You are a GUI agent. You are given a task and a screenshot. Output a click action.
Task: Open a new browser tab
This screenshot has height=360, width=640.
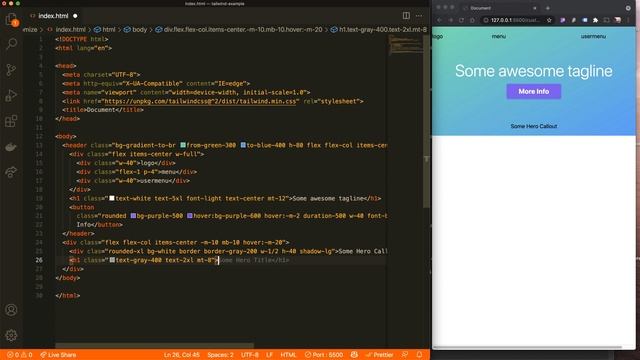pyautogui.click(x=548, y=8)
